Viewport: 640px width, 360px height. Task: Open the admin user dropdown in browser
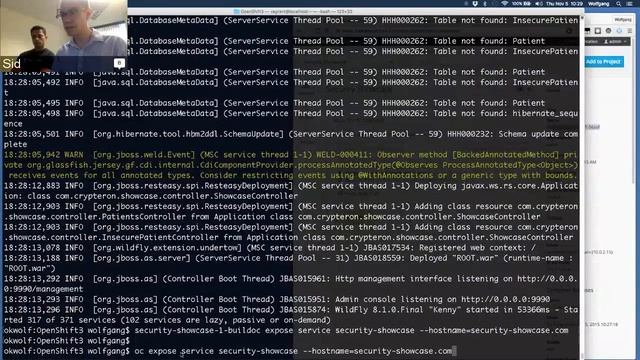pyautogui.click(x=616, y=42)
